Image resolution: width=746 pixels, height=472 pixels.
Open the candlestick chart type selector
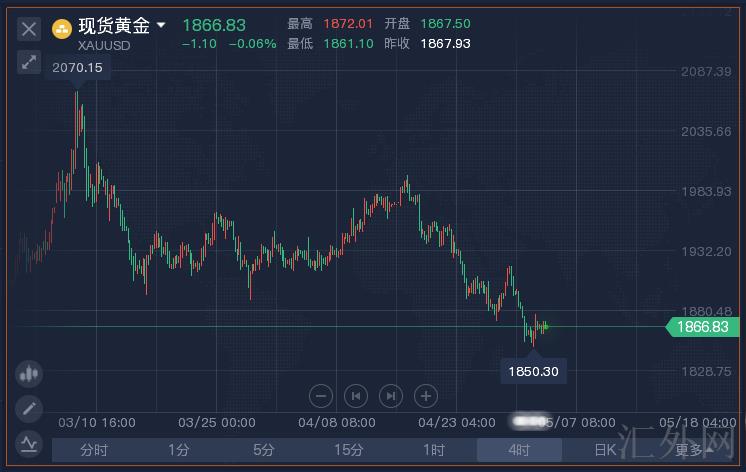pos(29,375)
